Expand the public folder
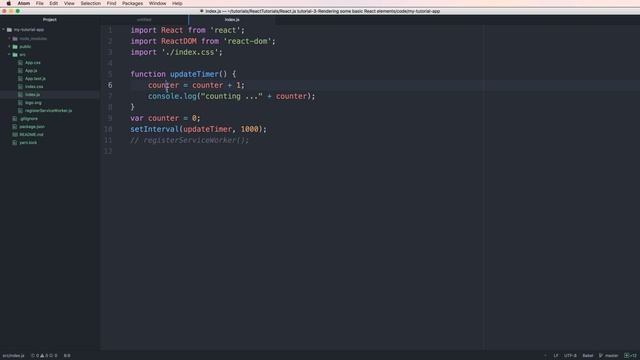640x360 pixels. click(x=9, y=47)
